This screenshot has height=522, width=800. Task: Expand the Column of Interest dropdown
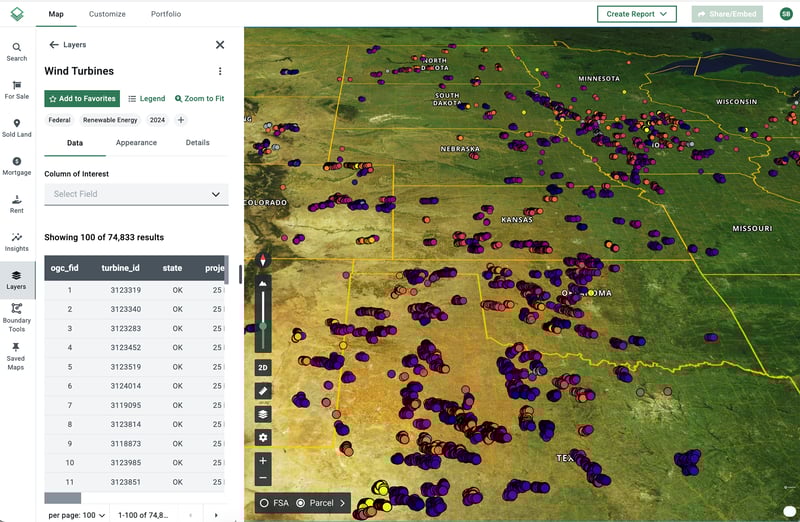click(136, 194)
